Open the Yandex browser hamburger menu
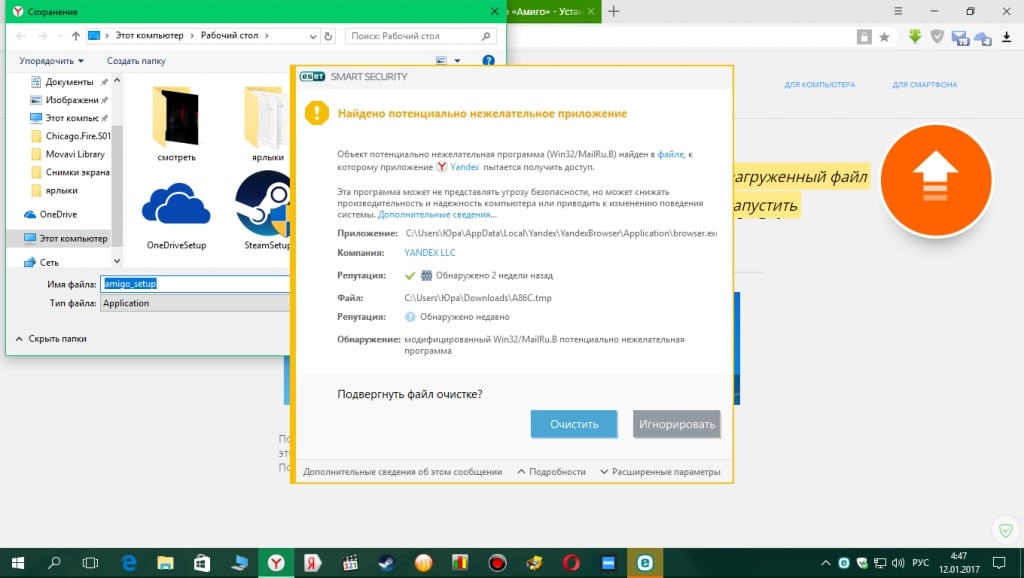 point(898,11)
